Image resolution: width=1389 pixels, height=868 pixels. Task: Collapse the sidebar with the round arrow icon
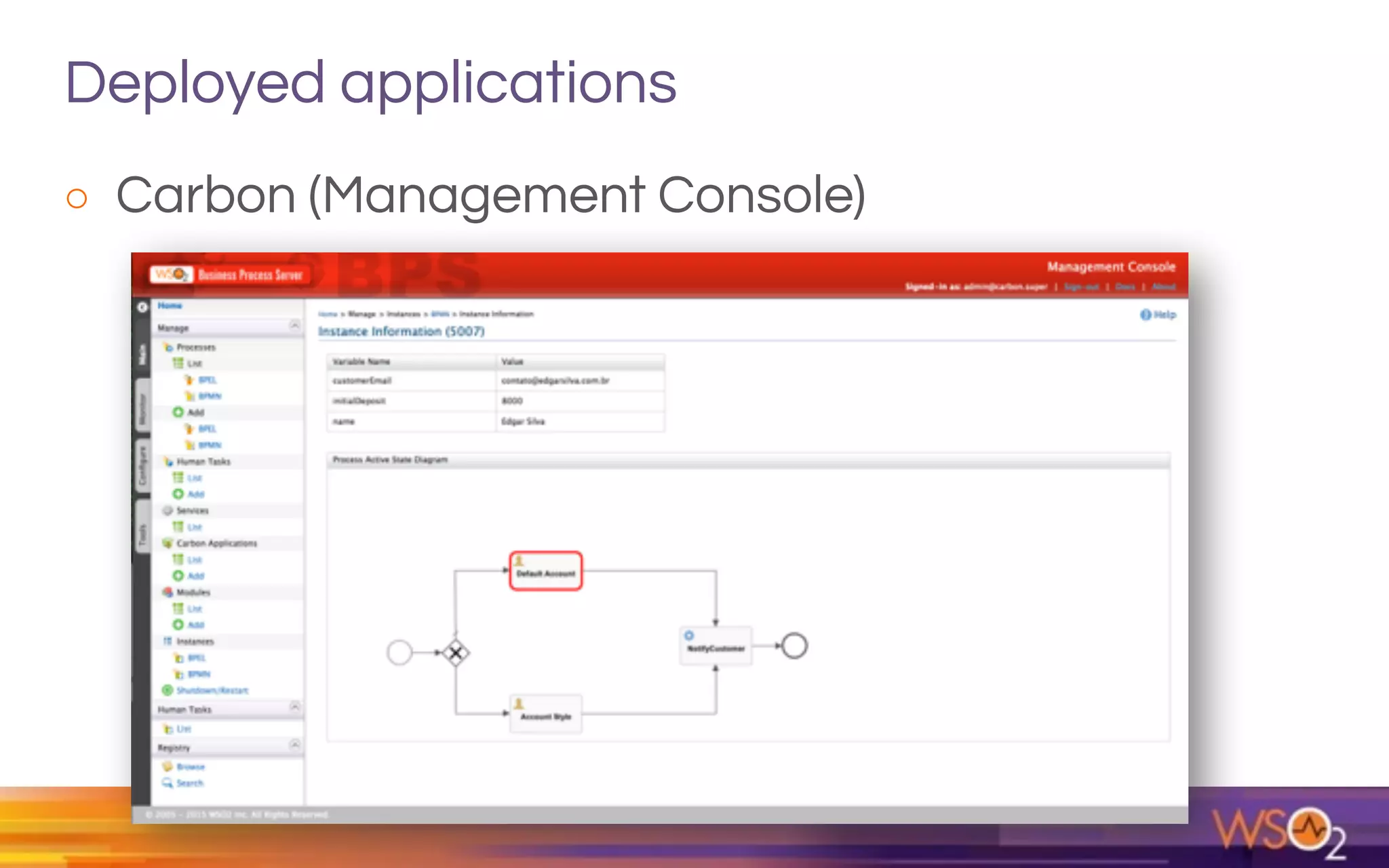point(142,307)
